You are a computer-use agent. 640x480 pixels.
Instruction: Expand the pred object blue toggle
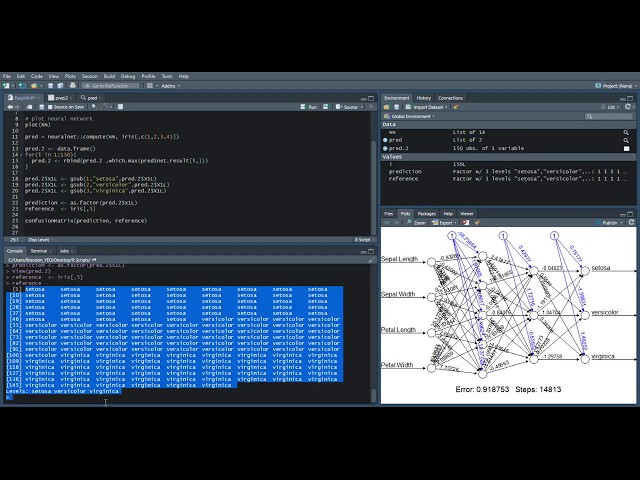385,140
